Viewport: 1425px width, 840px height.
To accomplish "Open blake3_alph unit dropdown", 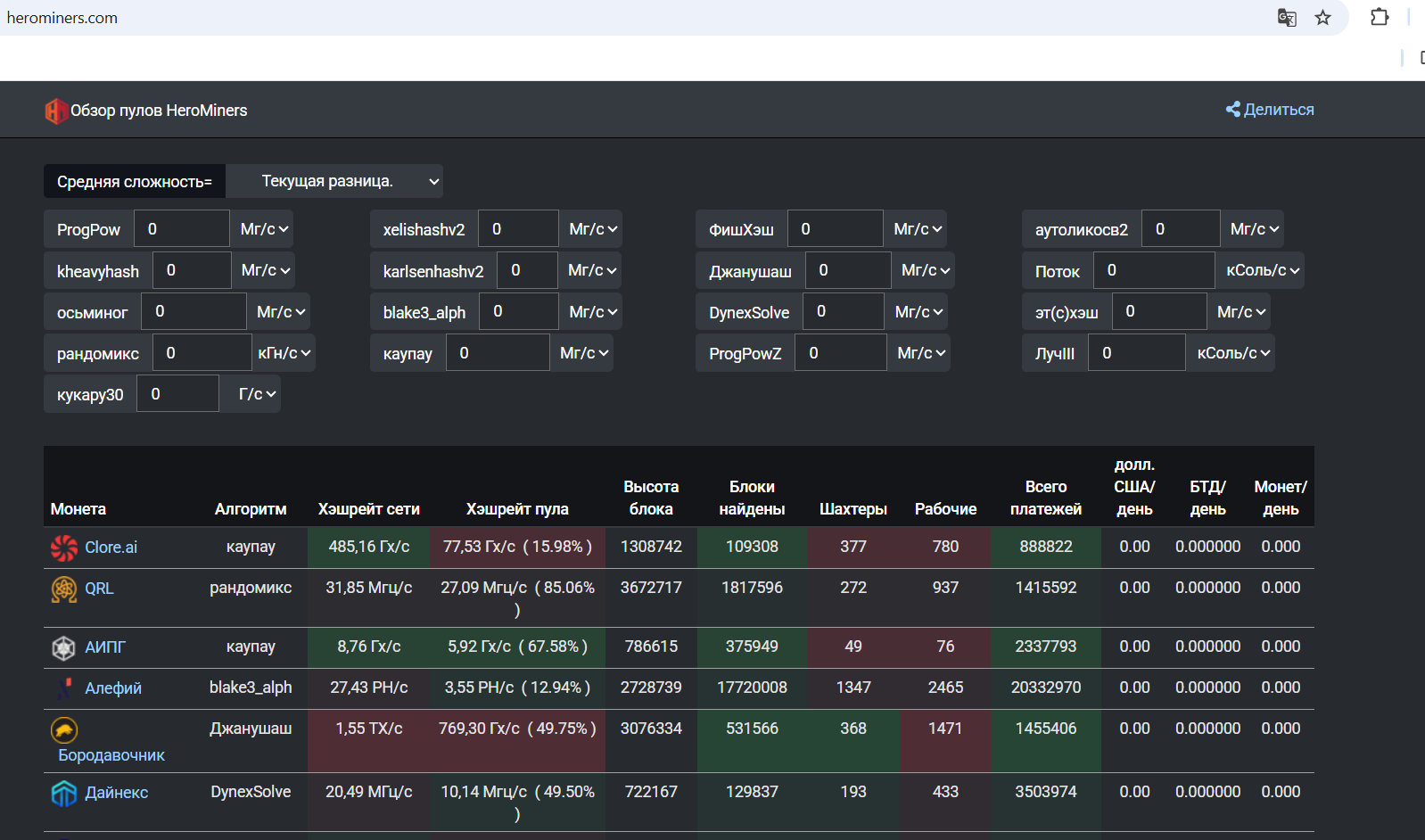I will pyautogui.click(x=590, y=312).
